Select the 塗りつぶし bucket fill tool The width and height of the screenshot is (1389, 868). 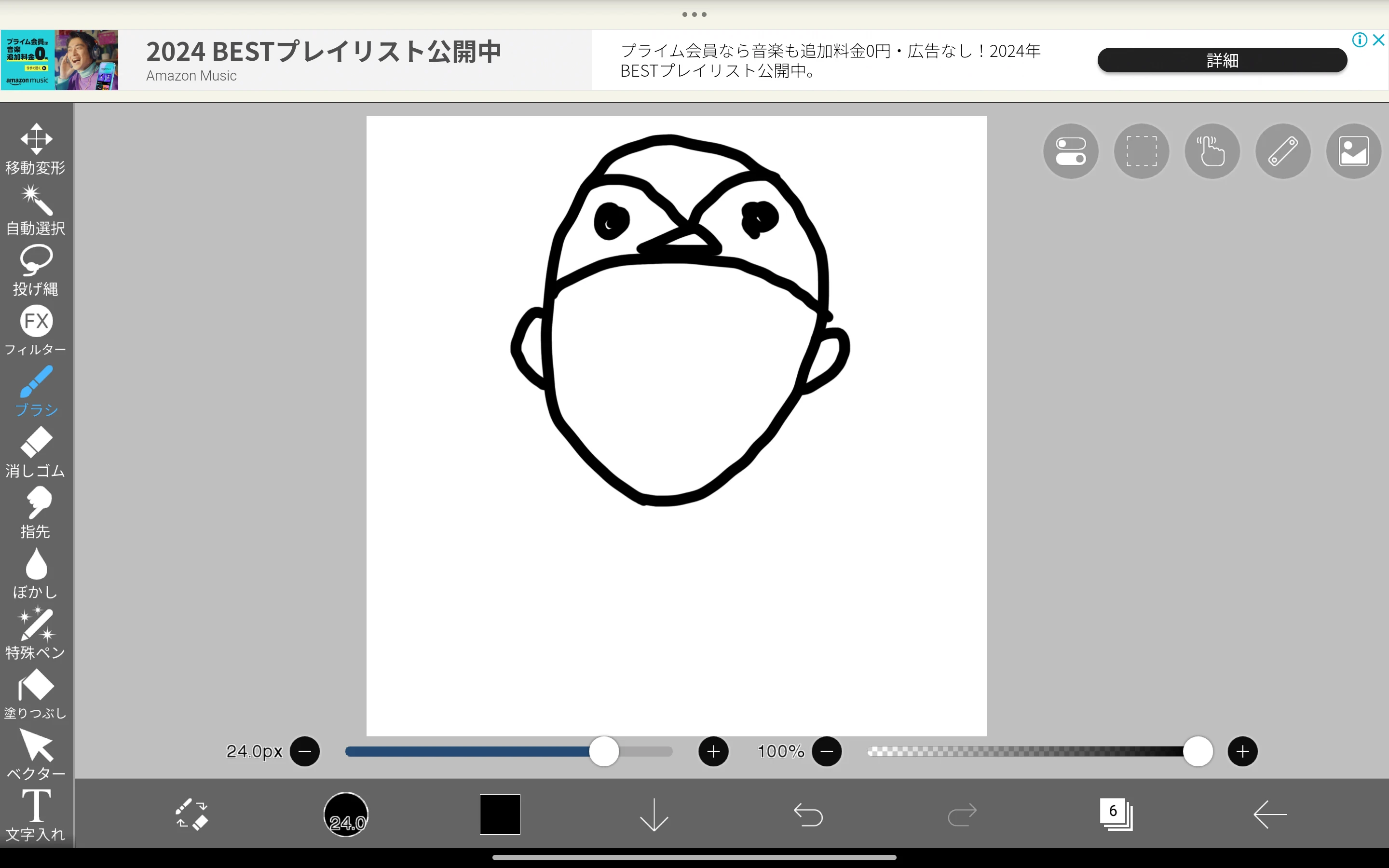click(36, 694)
